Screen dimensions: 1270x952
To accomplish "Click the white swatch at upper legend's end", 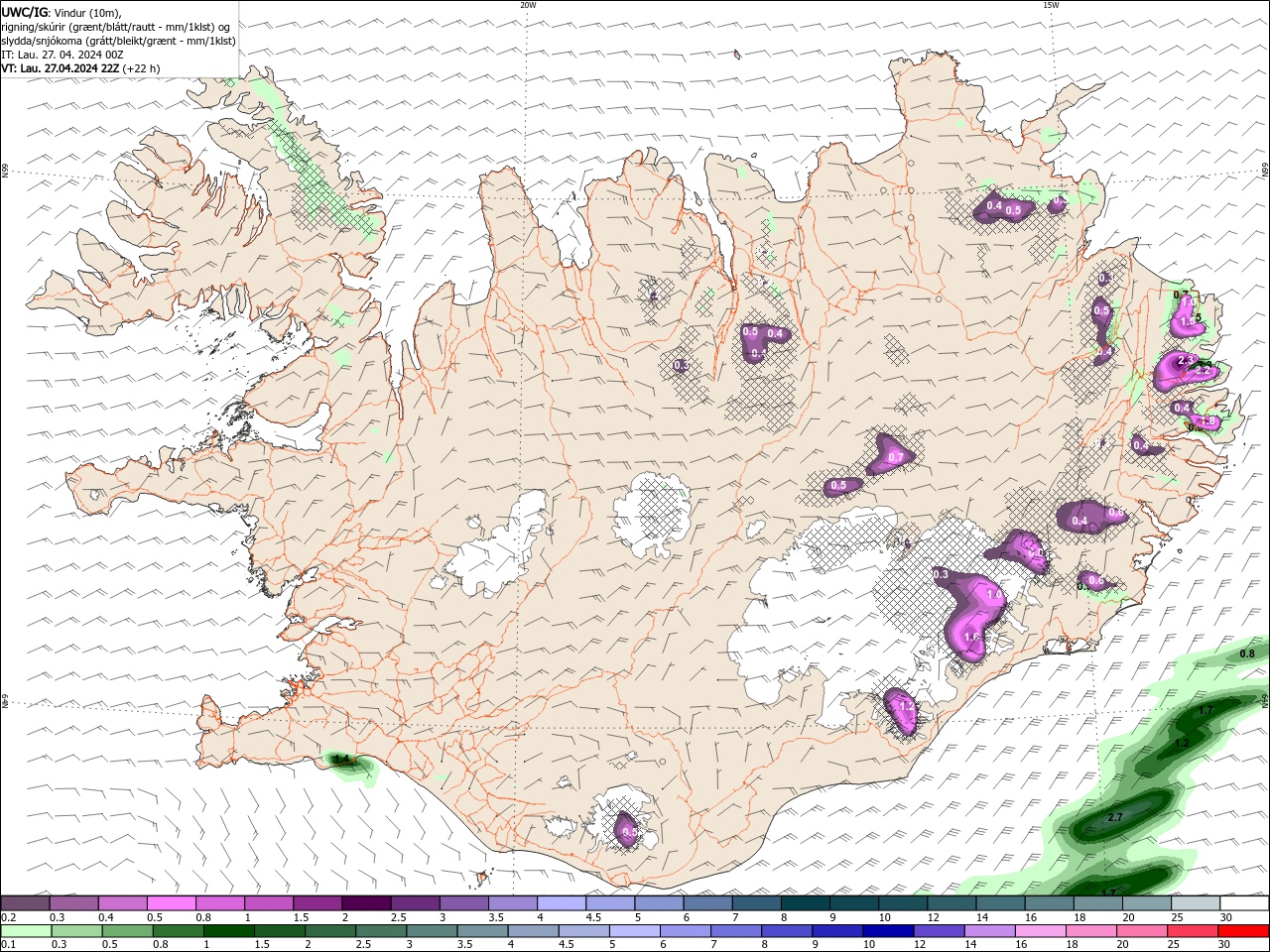I will tap(1244, 902).
